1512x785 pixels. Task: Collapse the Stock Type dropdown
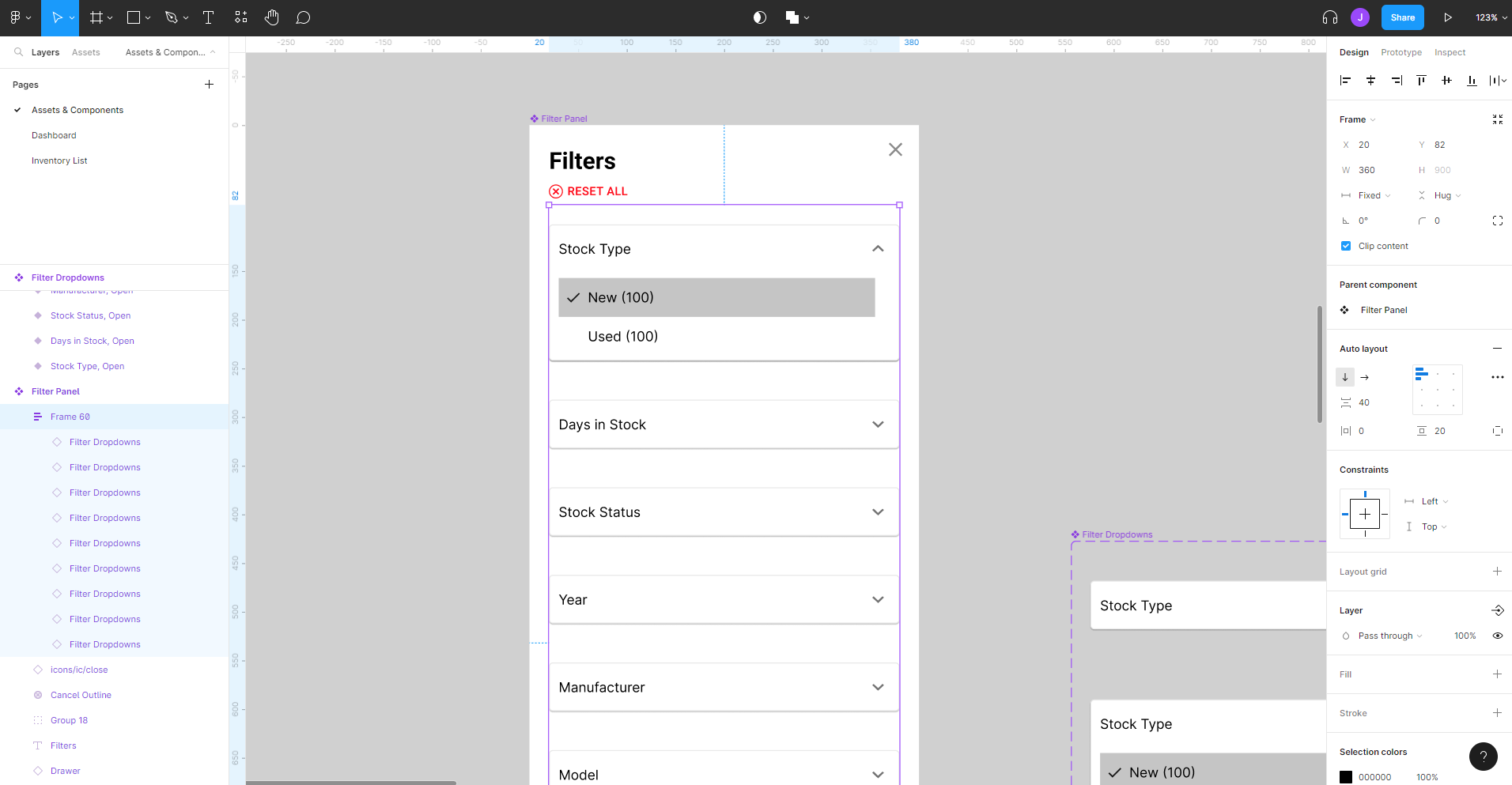click(x=878, y=248)
